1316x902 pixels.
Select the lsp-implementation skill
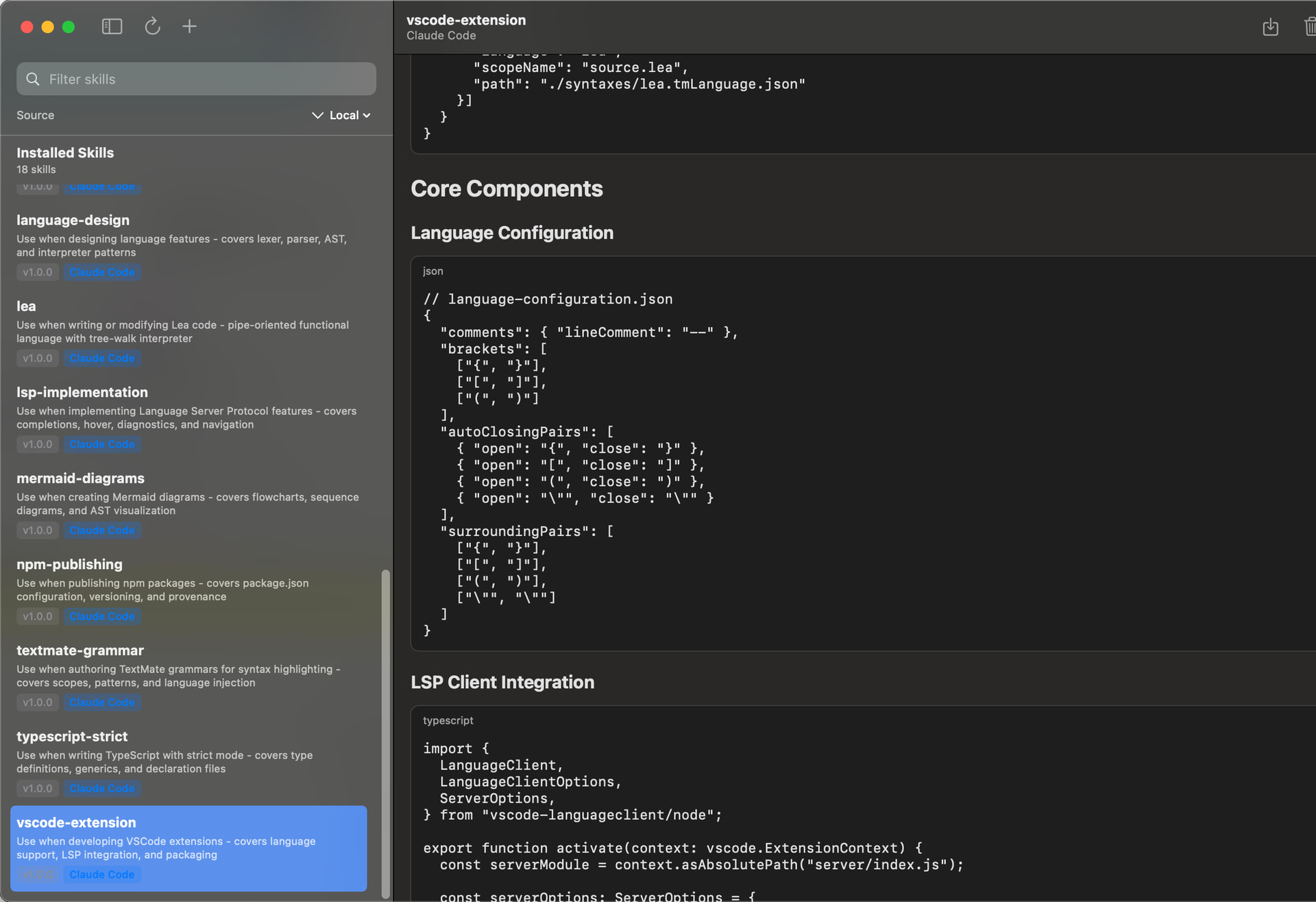(x=188, y=418)
